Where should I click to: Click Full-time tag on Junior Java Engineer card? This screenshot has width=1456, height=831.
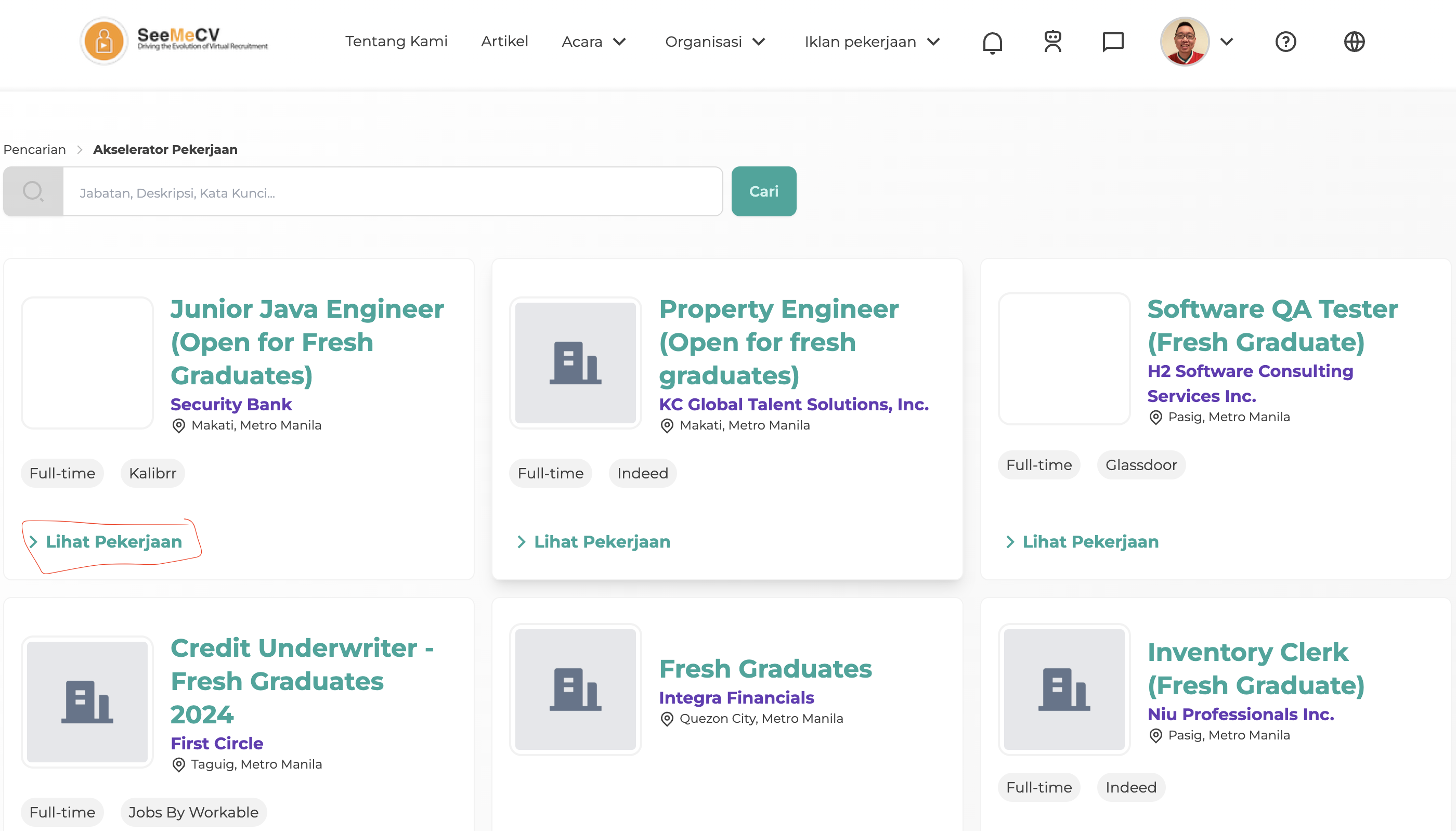click(62, 473)
